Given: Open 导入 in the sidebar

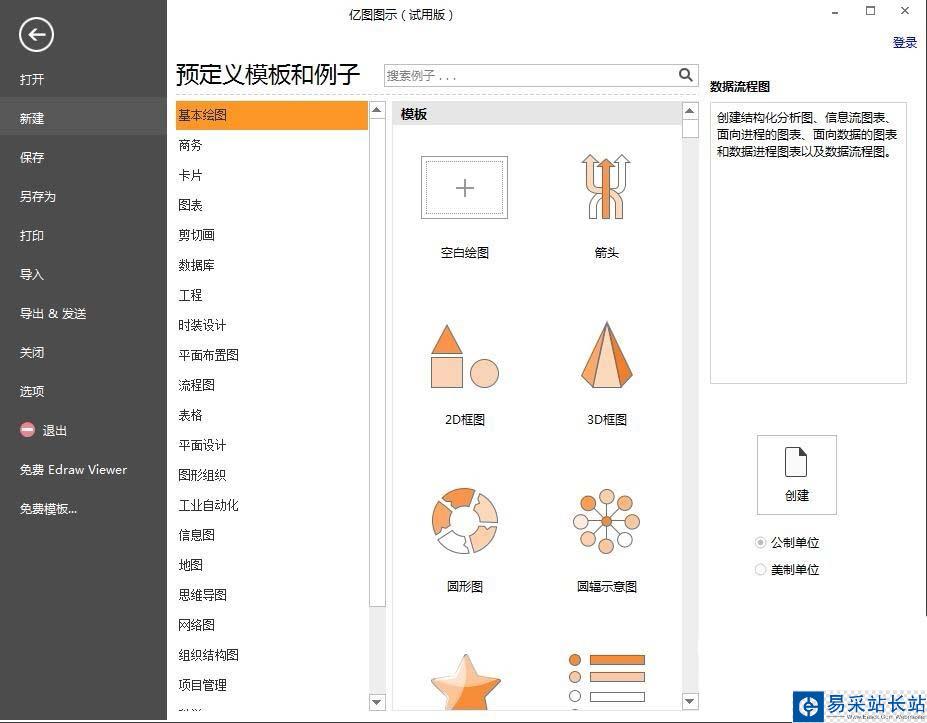Looking at the screenshot, I should pos(32,274).
